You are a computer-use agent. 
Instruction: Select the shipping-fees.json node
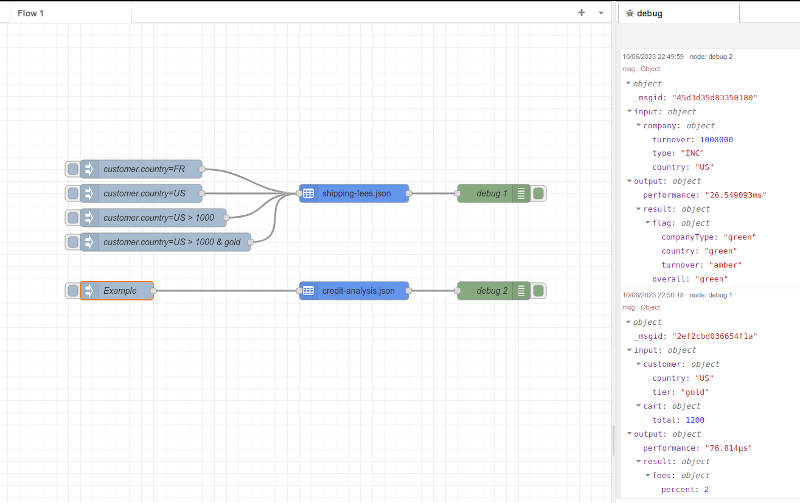354,193
